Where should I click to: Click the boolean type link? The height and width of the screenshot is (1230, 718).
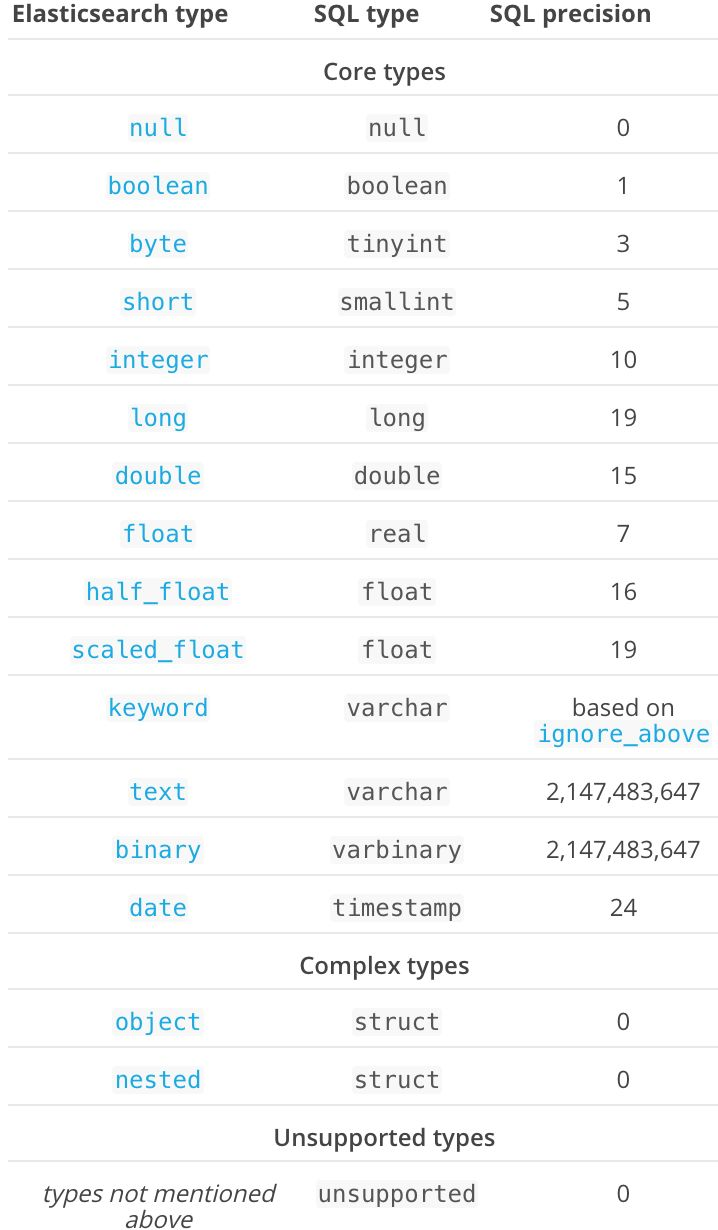point(158,186)
